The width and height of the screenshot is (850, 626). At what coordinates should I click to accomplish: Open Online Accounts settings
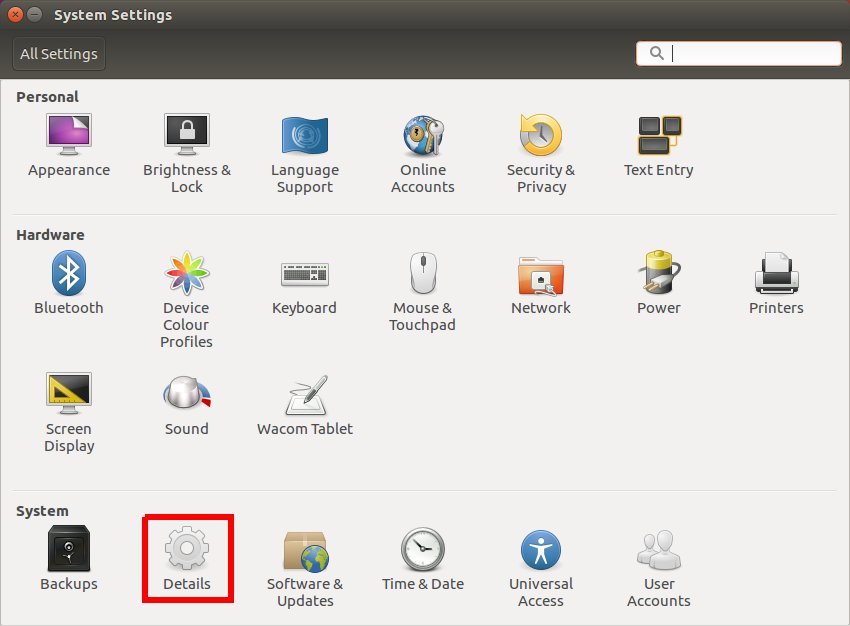[423, 154]
